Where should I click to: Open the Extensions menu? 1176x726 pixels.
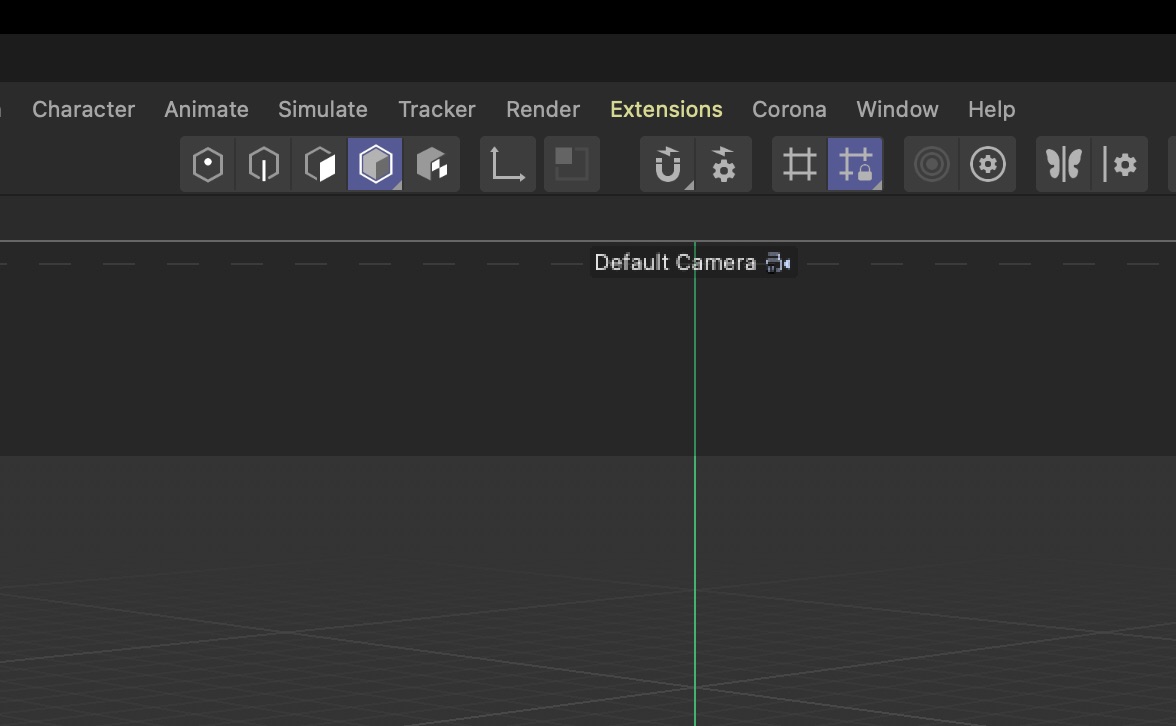(x=666, y=110)
